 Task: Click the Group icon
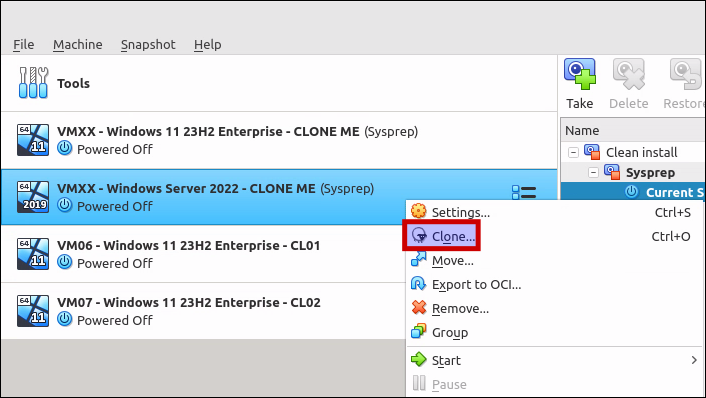click(419, 331)
